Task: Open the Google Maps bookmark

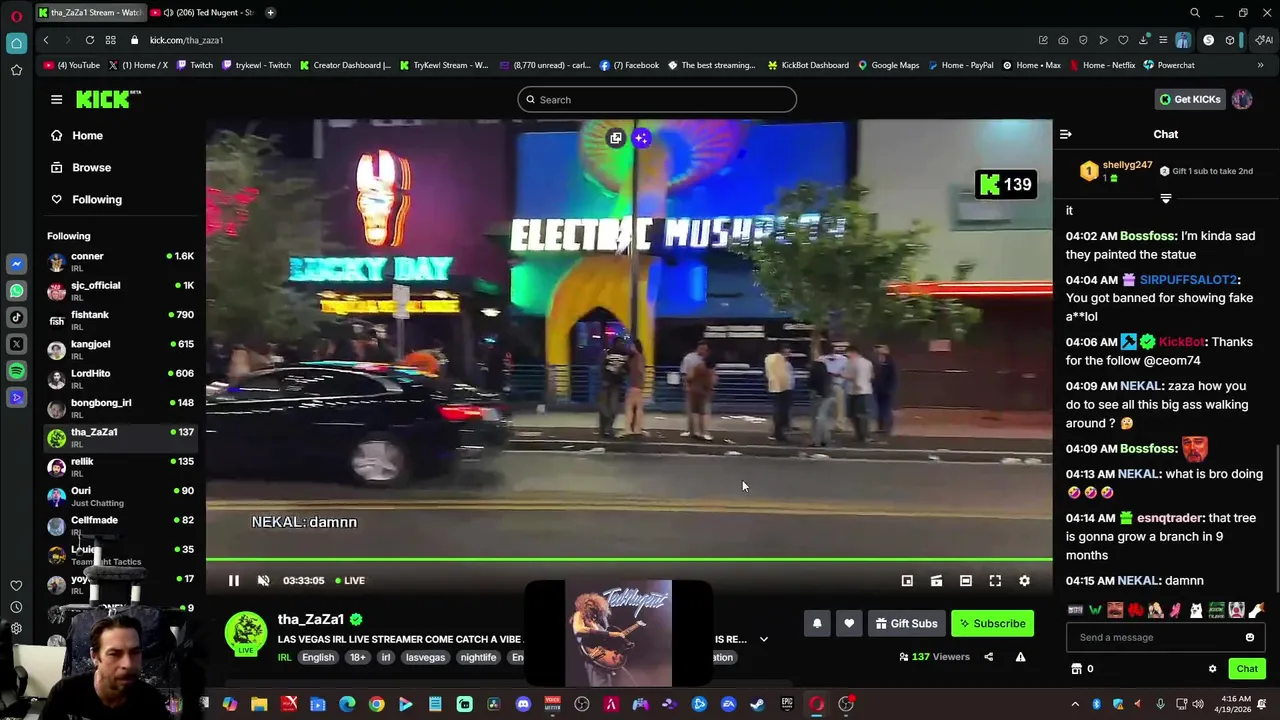Action: (888, 65)
